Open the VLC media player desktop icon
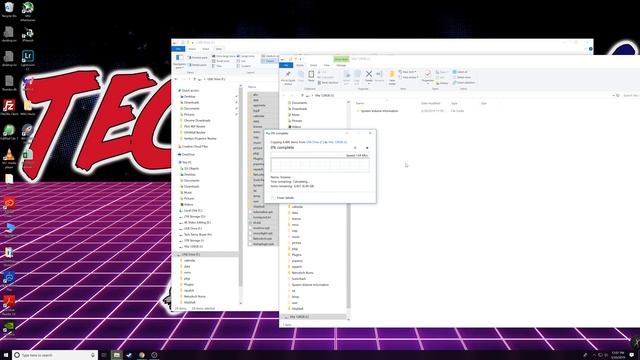The width and height of the screenshot is (640, 360). click(9, 158)
